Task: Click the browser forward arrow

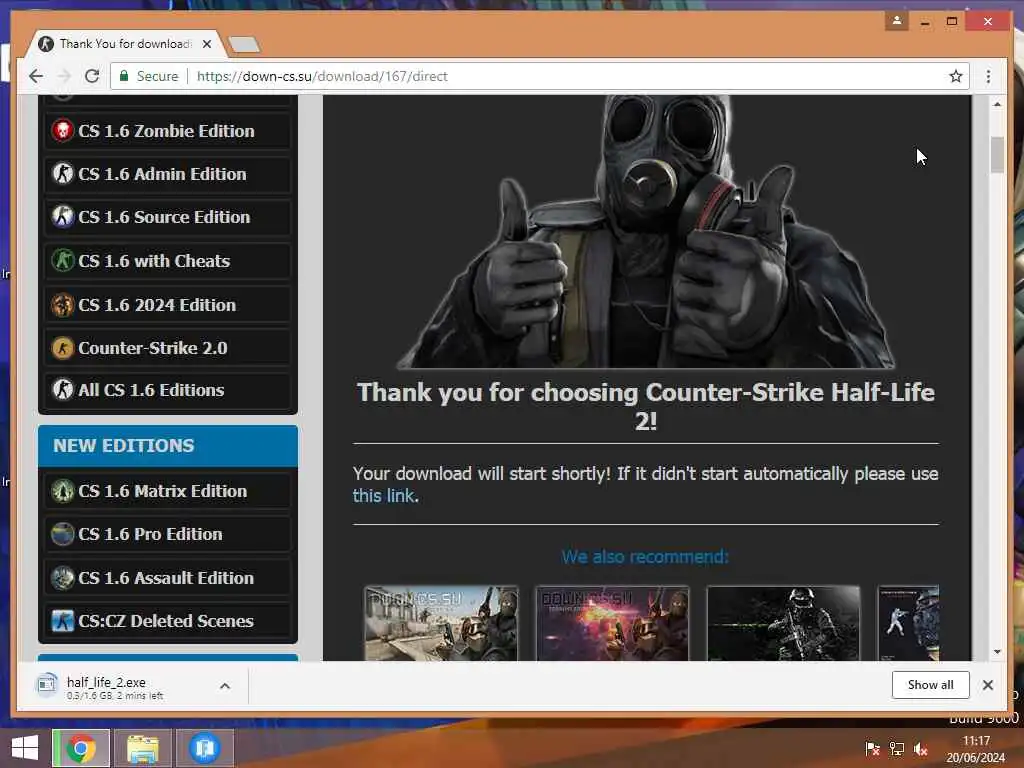Action: (64, 76)
